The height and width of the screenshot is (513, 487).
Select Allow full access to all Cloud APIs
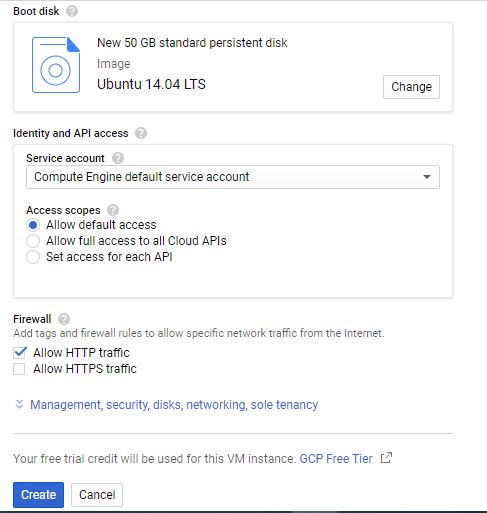click(x=33, y=241)
